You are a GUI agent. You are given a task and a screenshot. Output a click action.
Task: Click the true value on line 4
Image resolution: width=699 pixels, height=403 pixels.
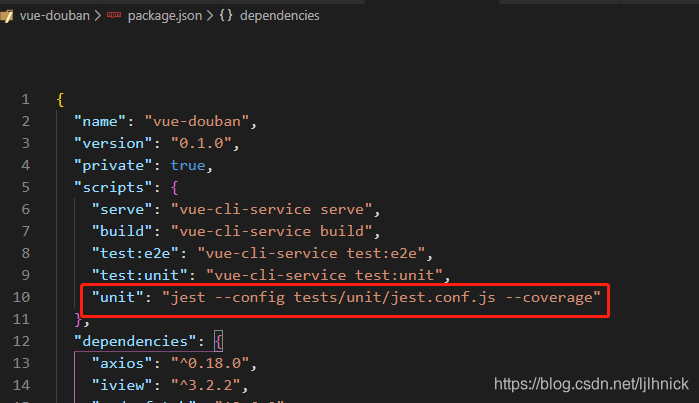click(188, 165)
